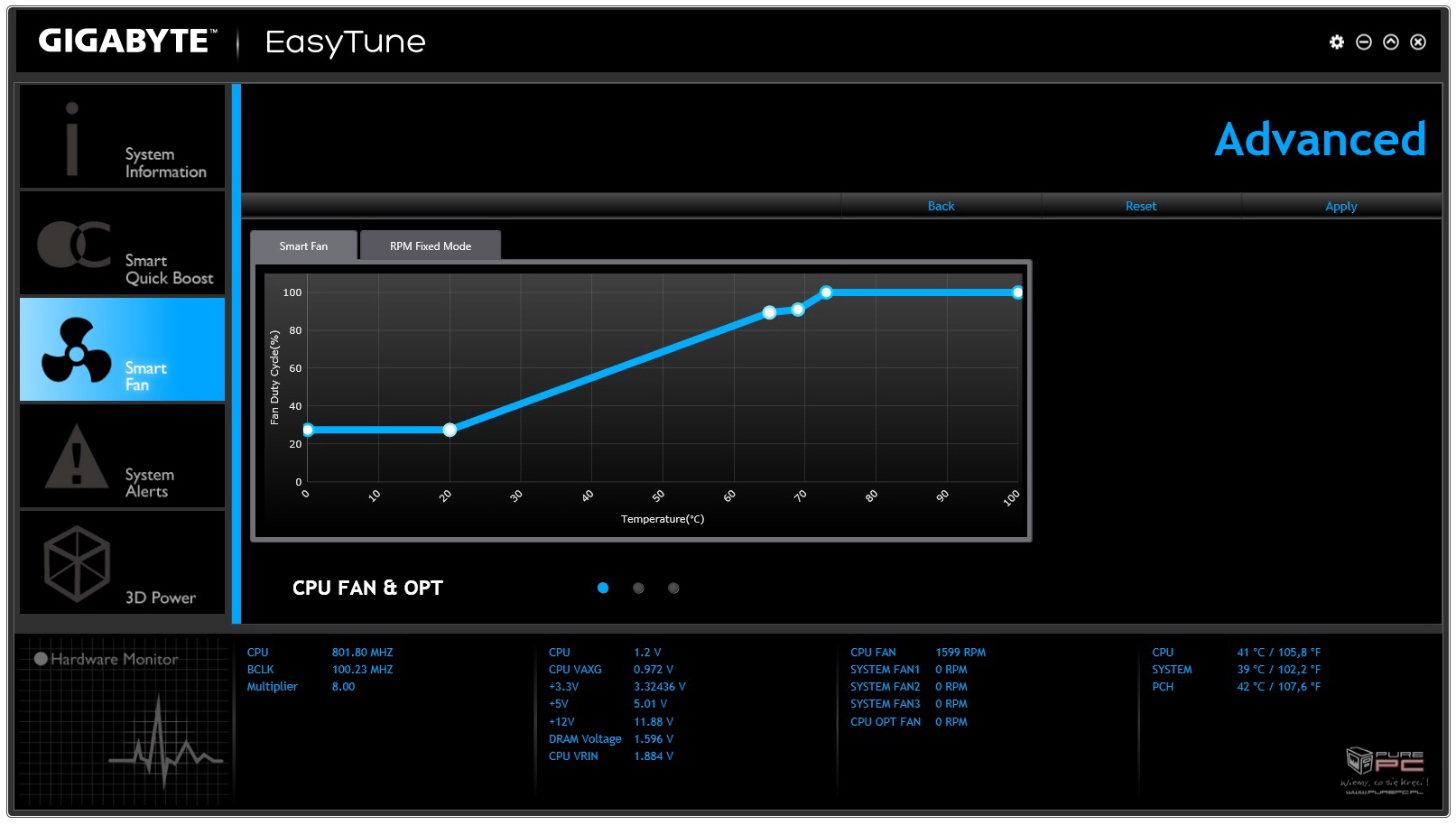1456x825 pixels.
Task: Click the Advanced heading
Action: point(1320,139)
